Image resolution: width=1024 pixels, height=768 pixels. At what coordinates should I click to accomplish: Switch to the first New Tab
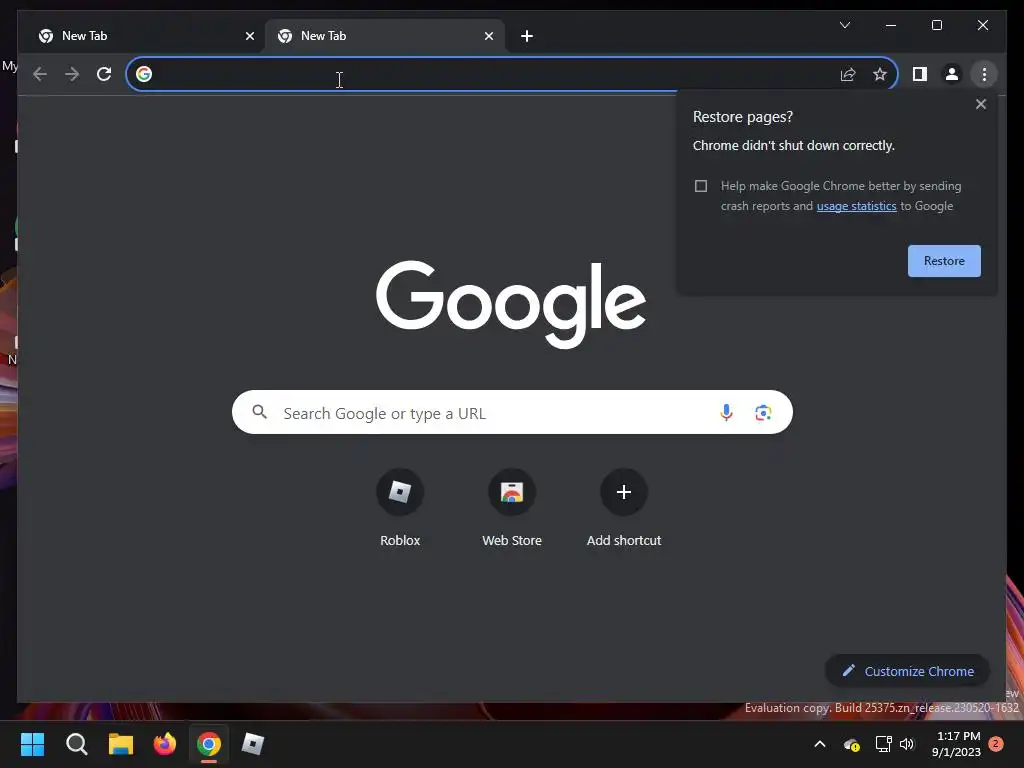click(145, 36)
